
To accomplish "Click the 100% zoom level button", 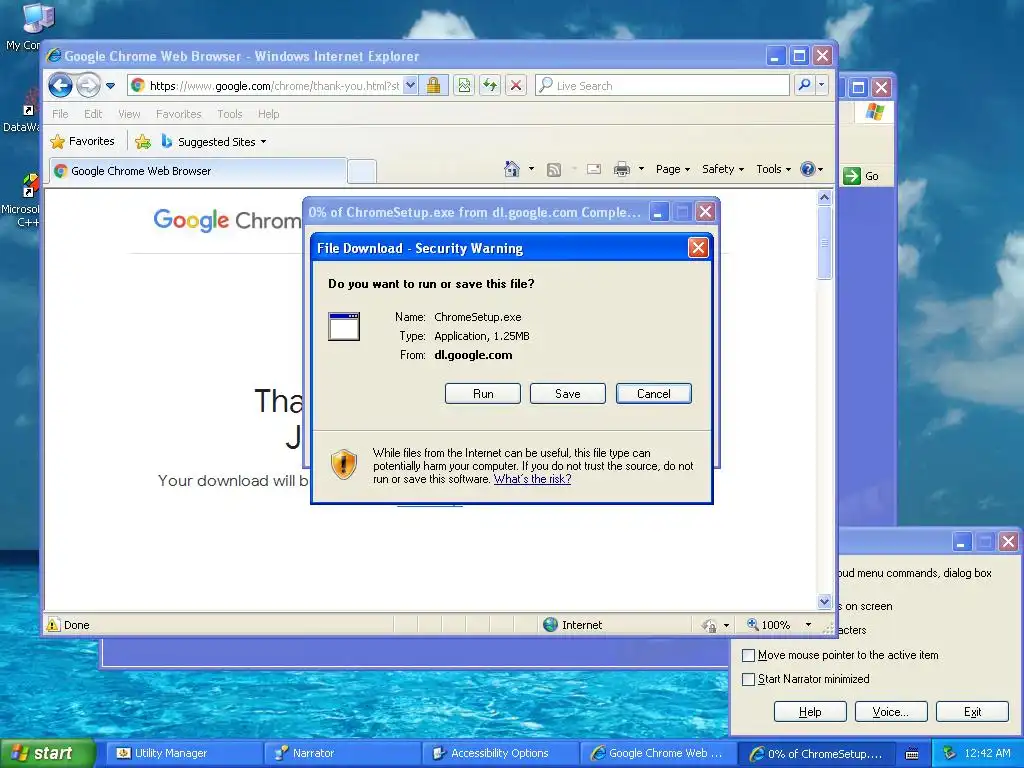I will (768, 624).
